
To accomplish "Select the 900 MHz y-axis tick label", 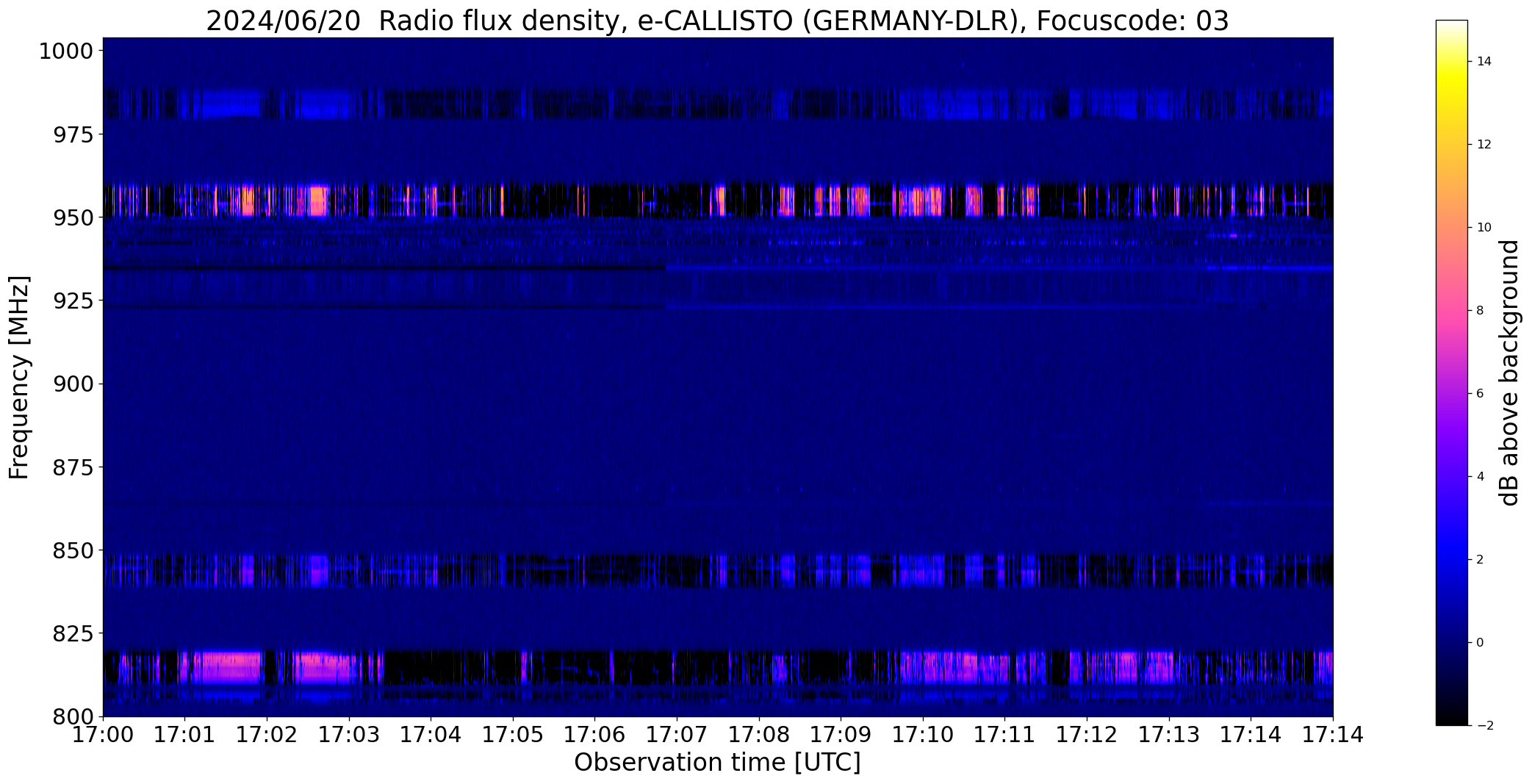I will [73, 384].
